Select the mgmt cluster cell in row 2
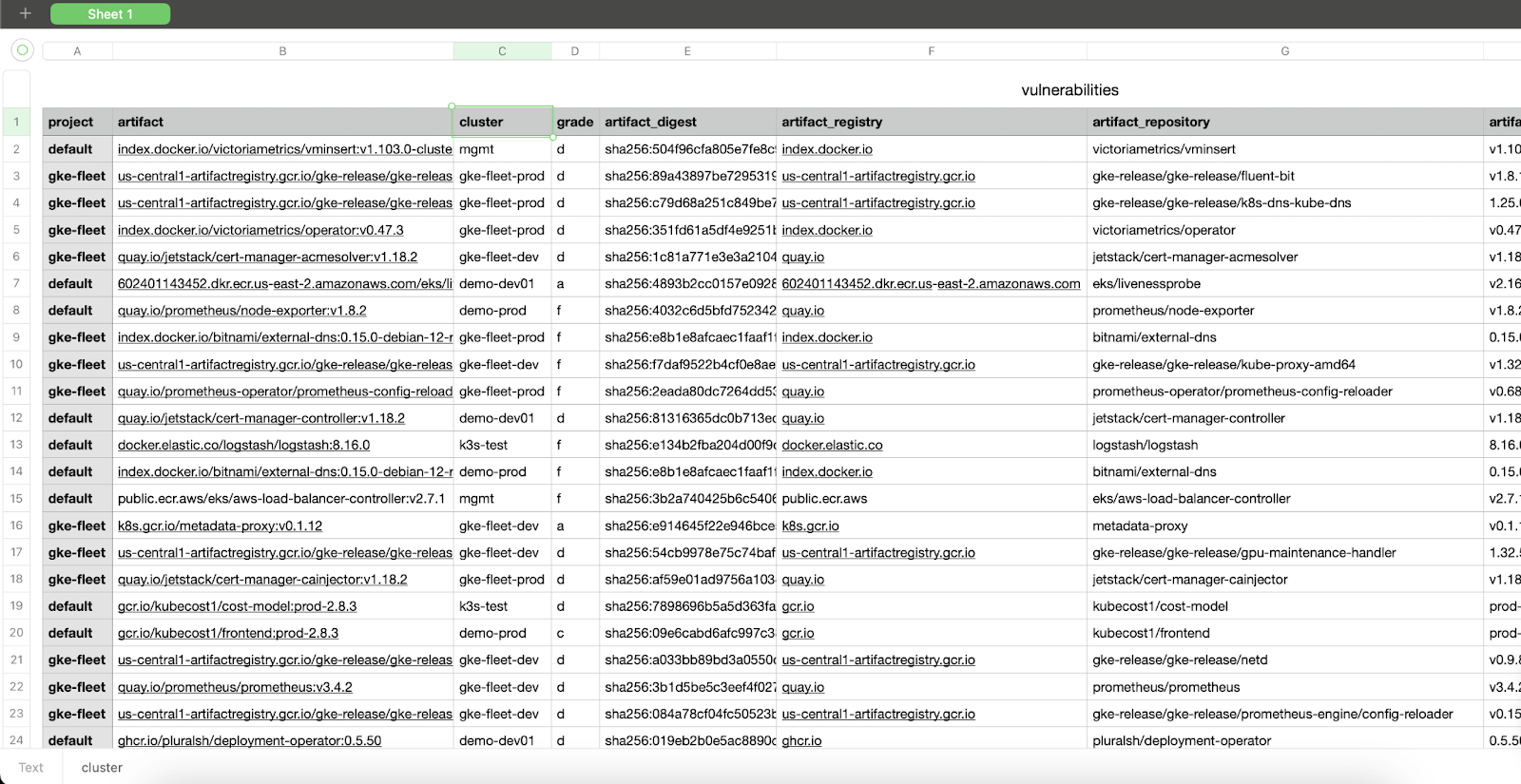 (x=502, y=149)
